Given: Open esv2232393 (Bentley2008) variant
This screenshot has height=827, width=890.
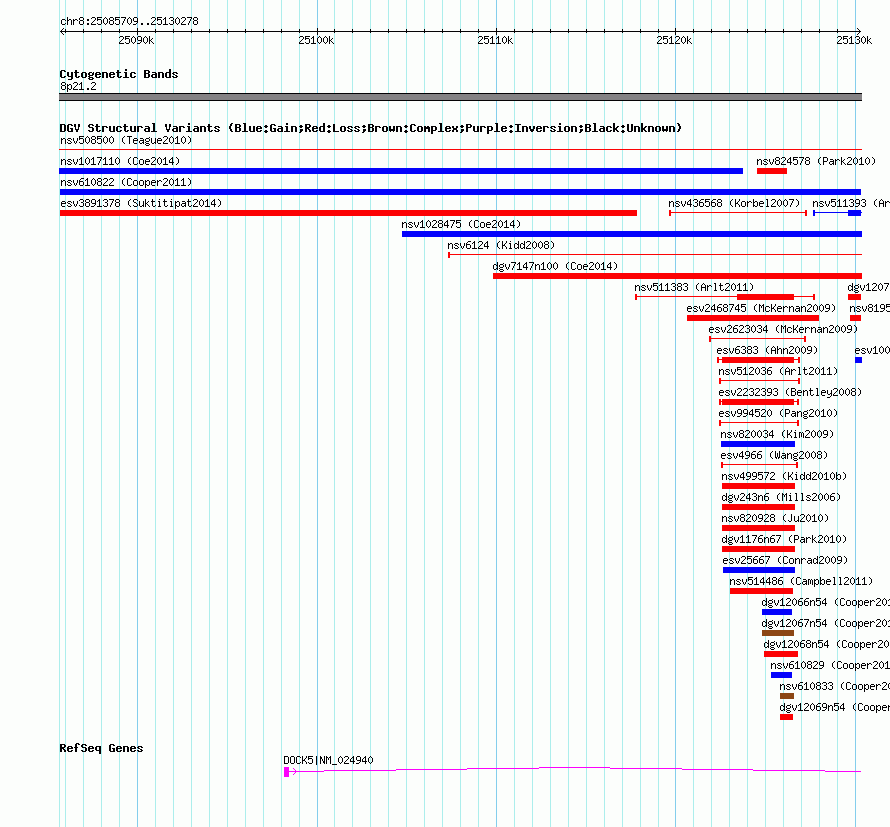Looking at the screenshot, I should [759, 402].
